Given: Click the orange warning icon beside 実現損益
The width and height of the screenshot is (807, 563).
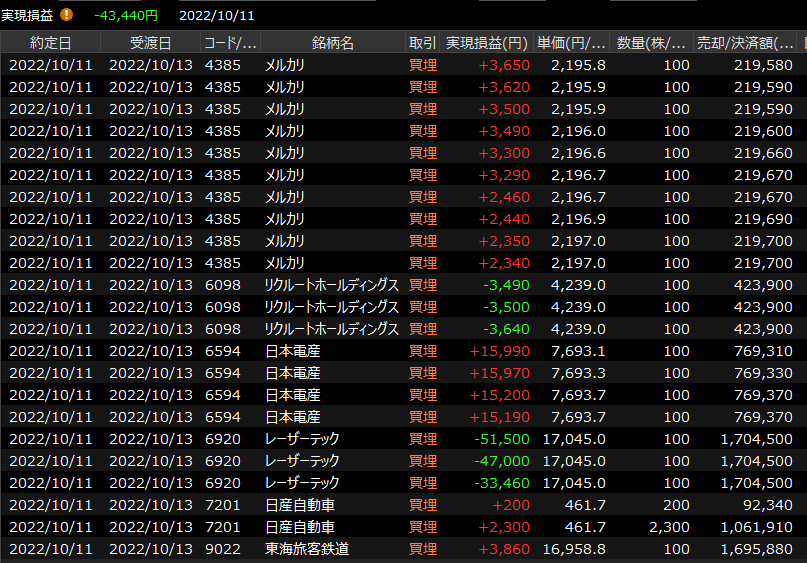Looking at the screenshot, I should pos(67,15).
